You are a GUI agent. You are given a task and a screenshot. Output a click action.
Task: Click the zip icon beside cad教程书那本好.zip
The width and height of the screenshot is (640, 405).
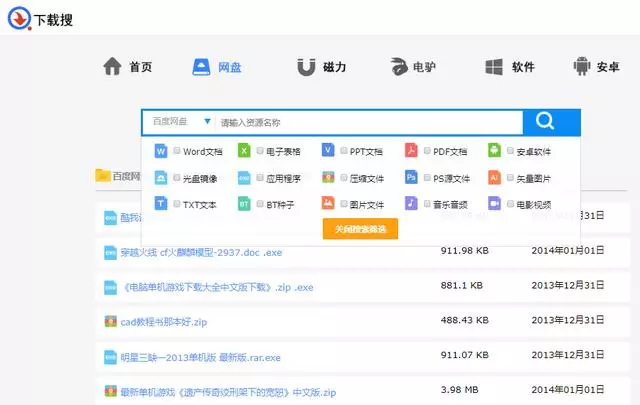111,322
